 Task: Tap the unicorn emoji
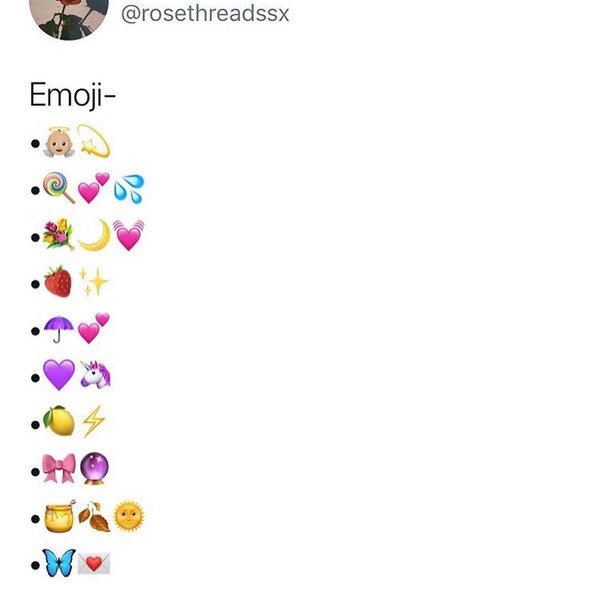[94, 375]
